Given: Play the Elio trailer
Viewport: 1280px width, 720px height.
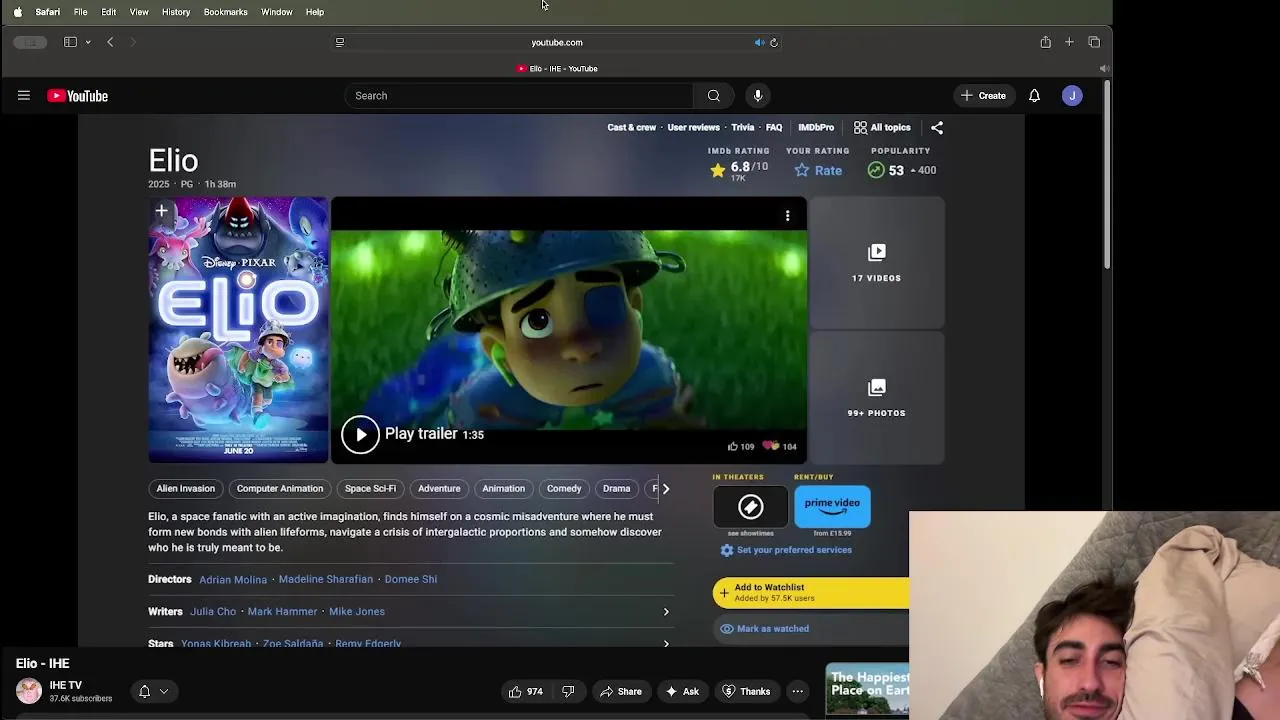Looking at the screenshot, I should [360, 434].
